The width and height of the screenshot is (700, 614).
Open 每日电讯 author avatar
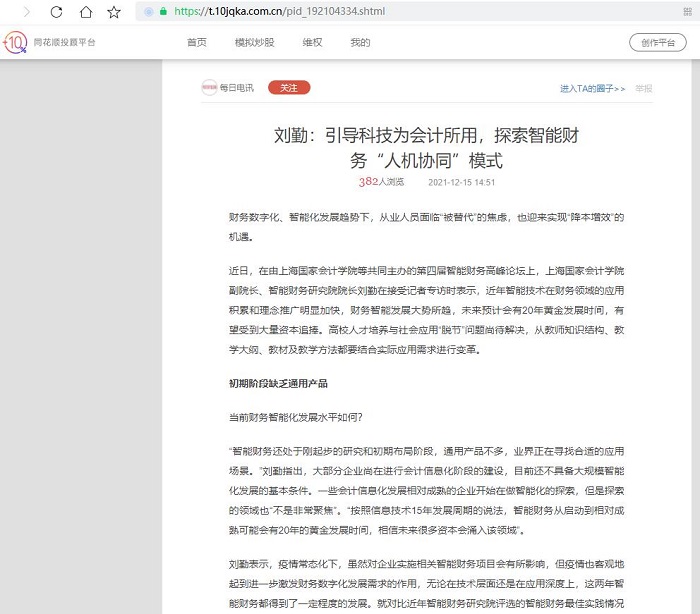209,88
